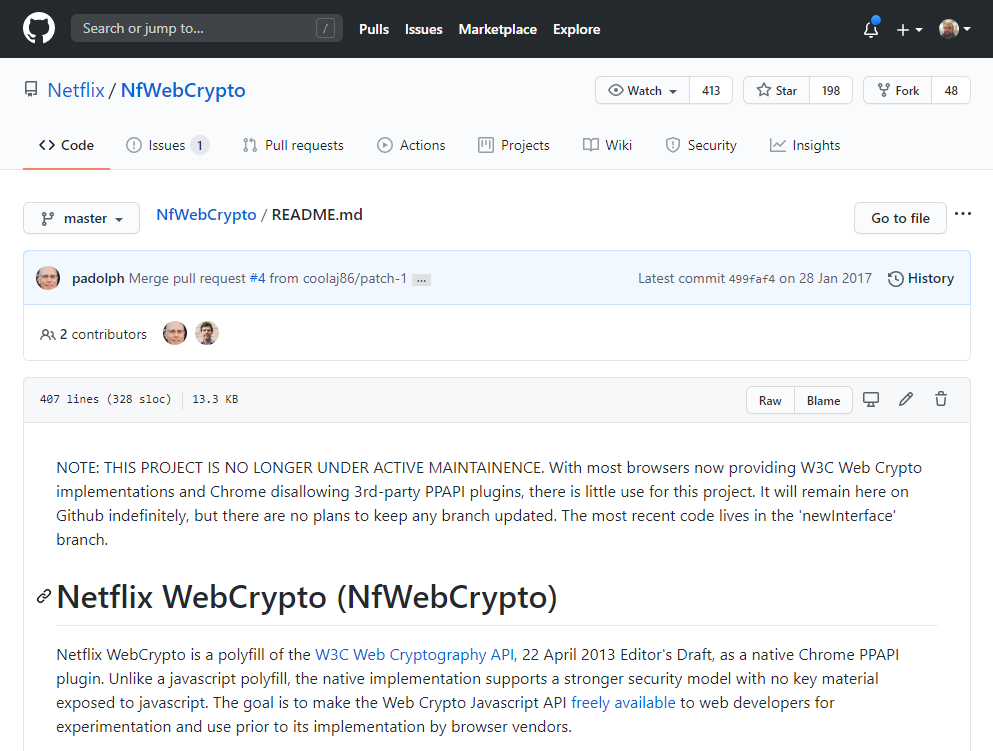The image size is (993, 751).
Task: Open user avatar profile menu
Action: pyautogui.click(x=954, y=28)
